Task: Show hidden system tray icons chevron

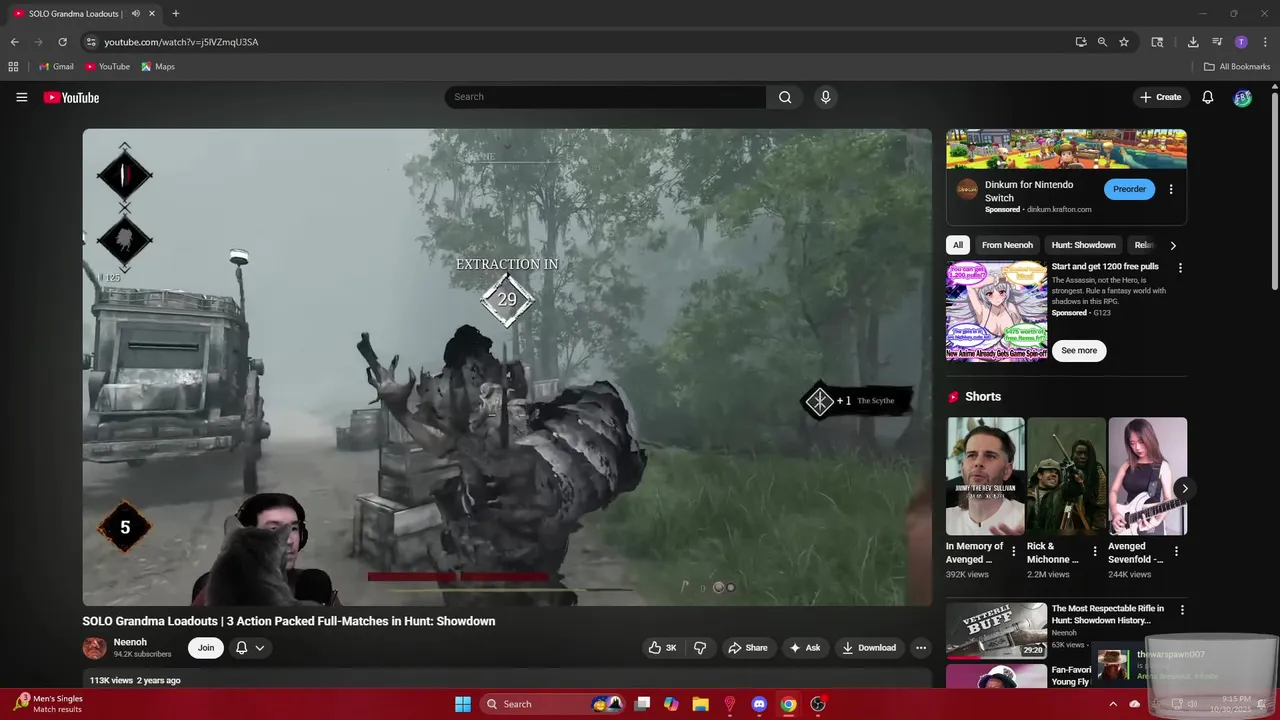Action: 1113,704
